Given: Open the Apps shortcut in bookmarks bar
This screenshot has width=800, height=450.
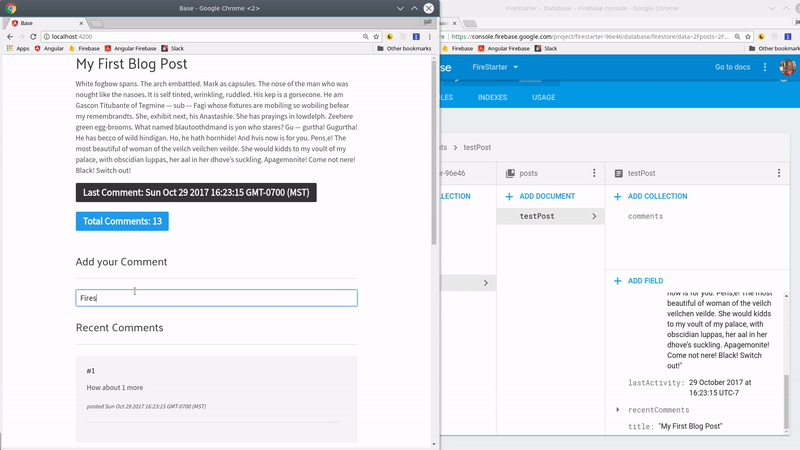Looking at the screenshot, I should [17, 48].
